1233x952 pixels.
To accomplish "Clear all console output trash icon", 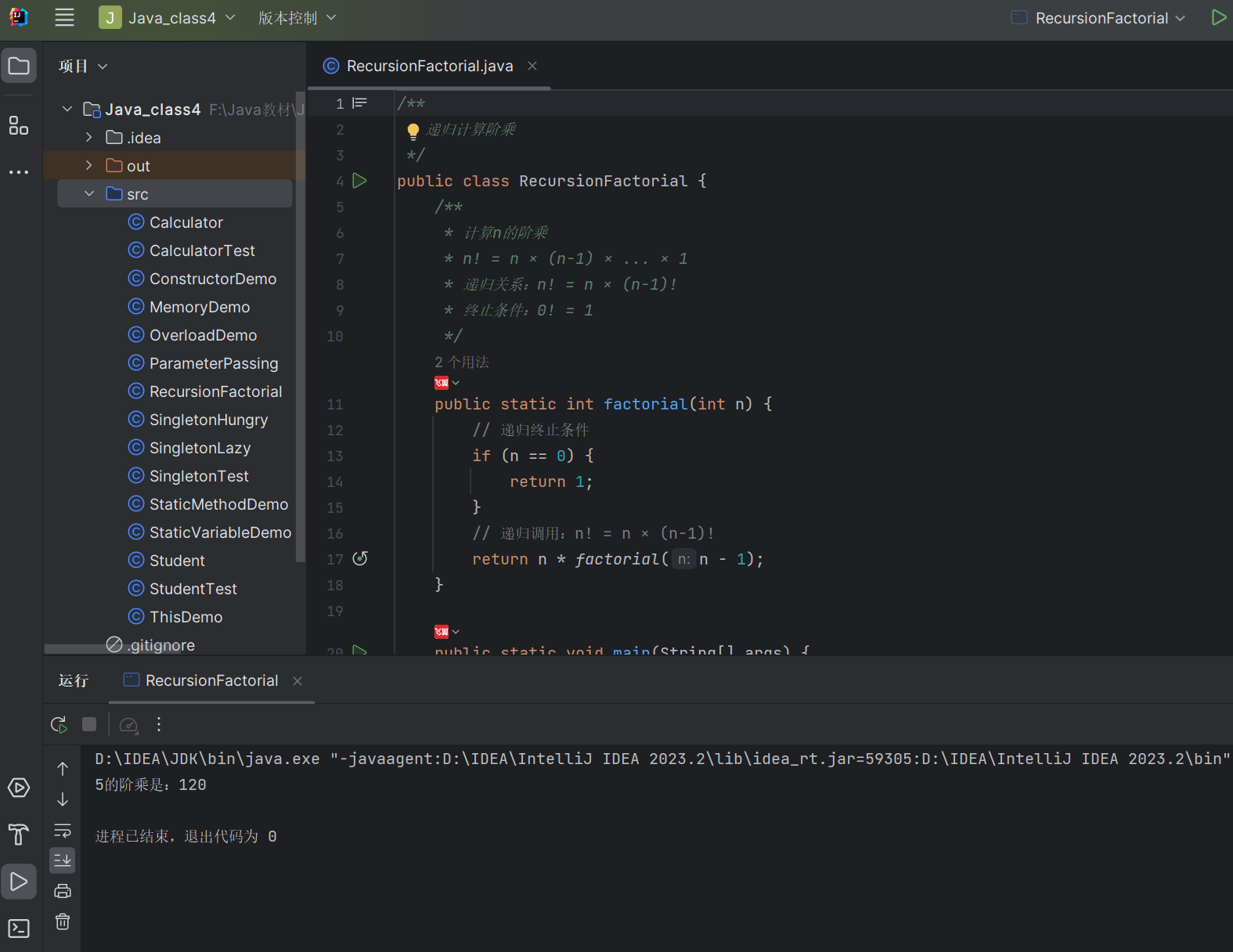I will 63,921.
